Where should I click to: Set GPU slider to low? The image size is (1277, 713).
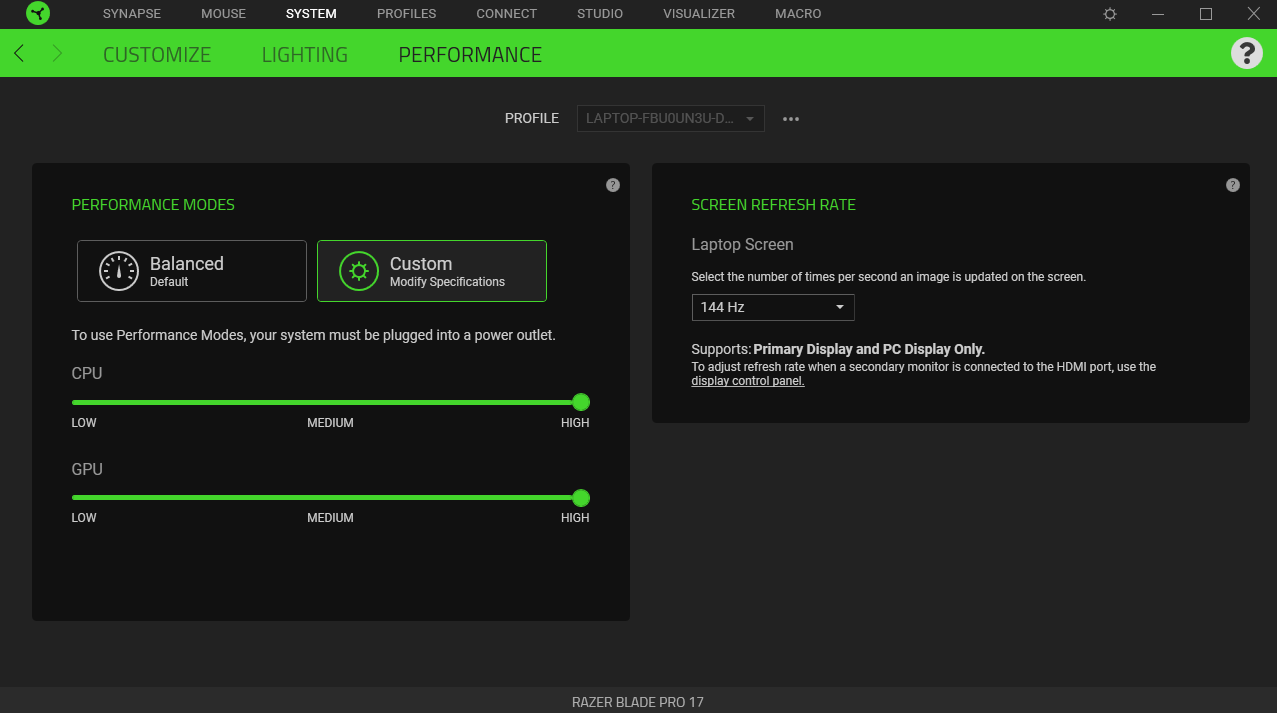click(x=74, y=498)
